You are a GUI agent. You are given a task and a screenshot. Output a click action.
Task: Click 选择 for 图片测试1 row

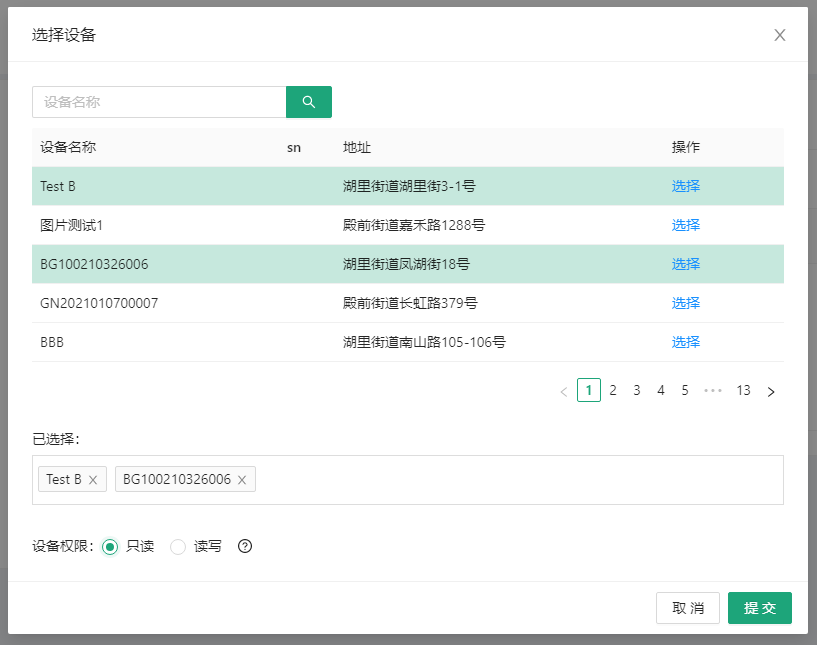point(686,225)
